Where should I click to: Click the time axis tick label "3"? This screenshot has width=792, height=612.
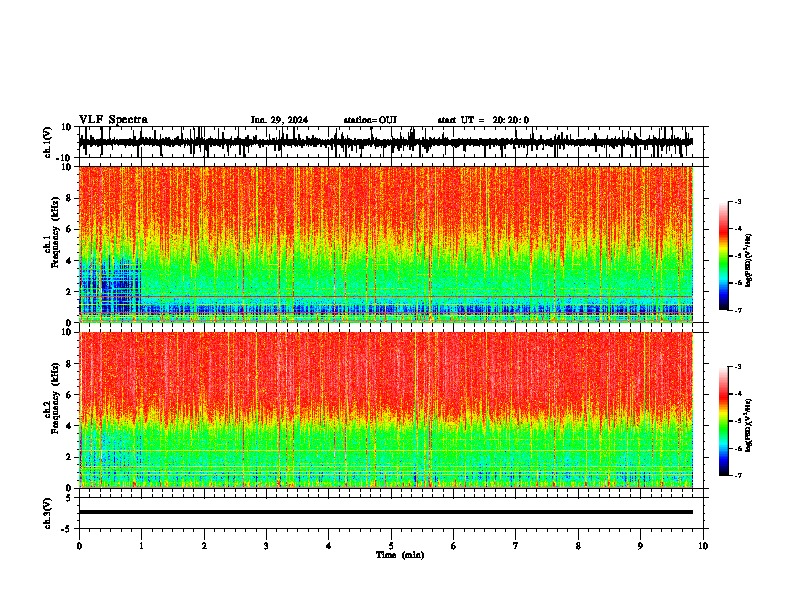(x=266, y=546)
